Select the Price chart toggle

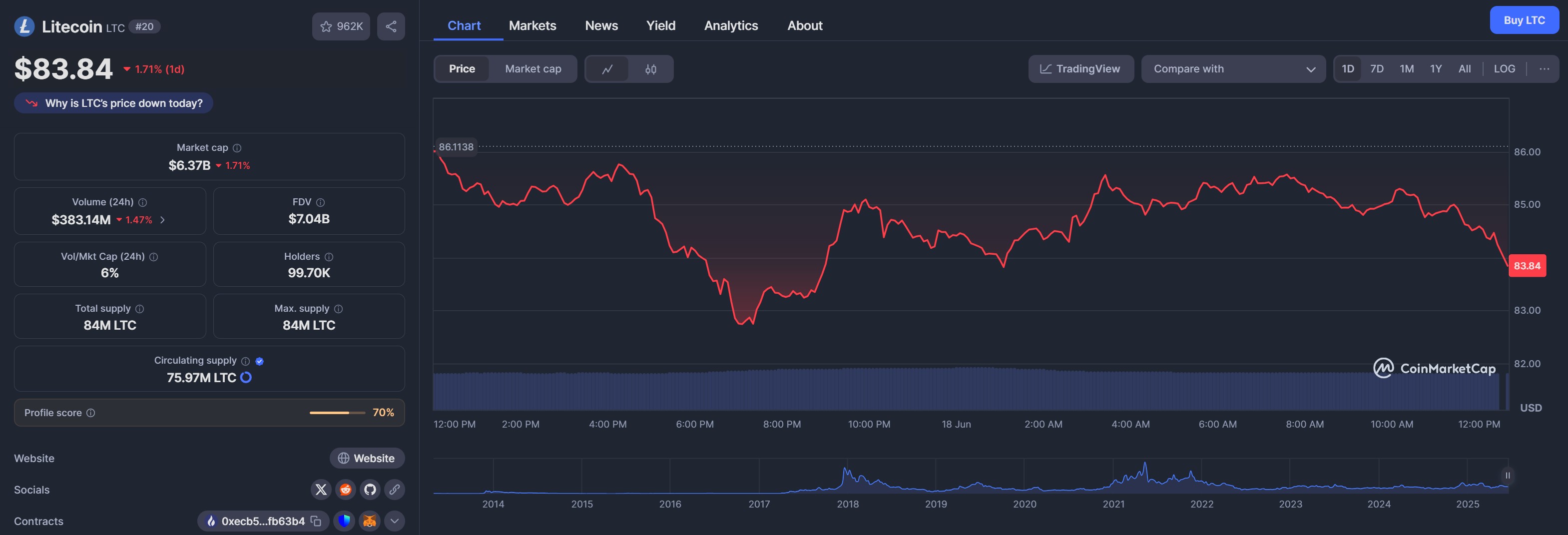coord(462,69)
